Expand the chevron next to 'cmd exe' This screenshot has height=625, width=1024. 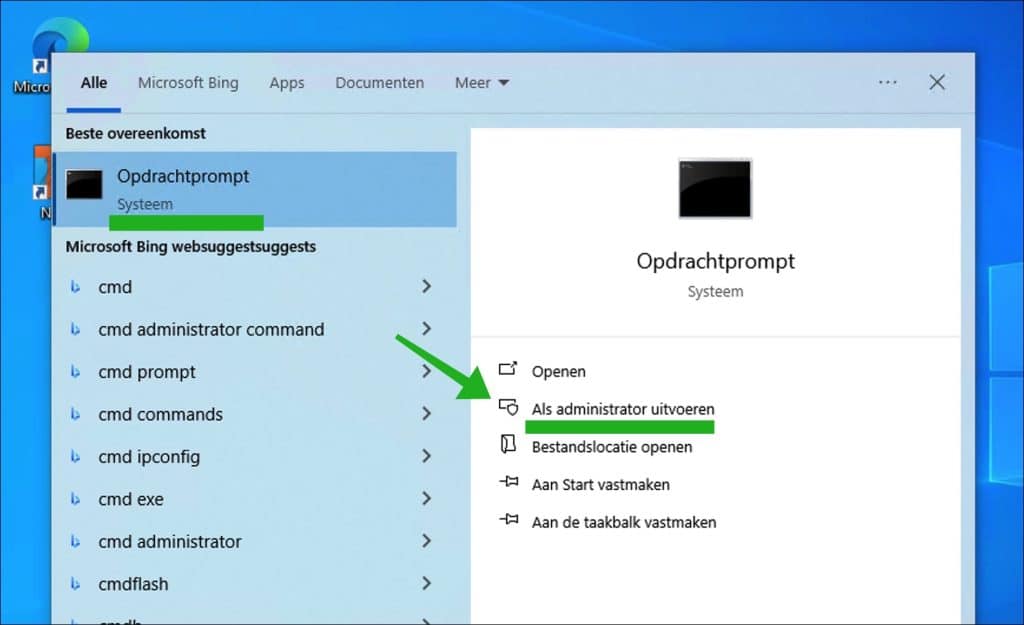[x=426, y=498]
